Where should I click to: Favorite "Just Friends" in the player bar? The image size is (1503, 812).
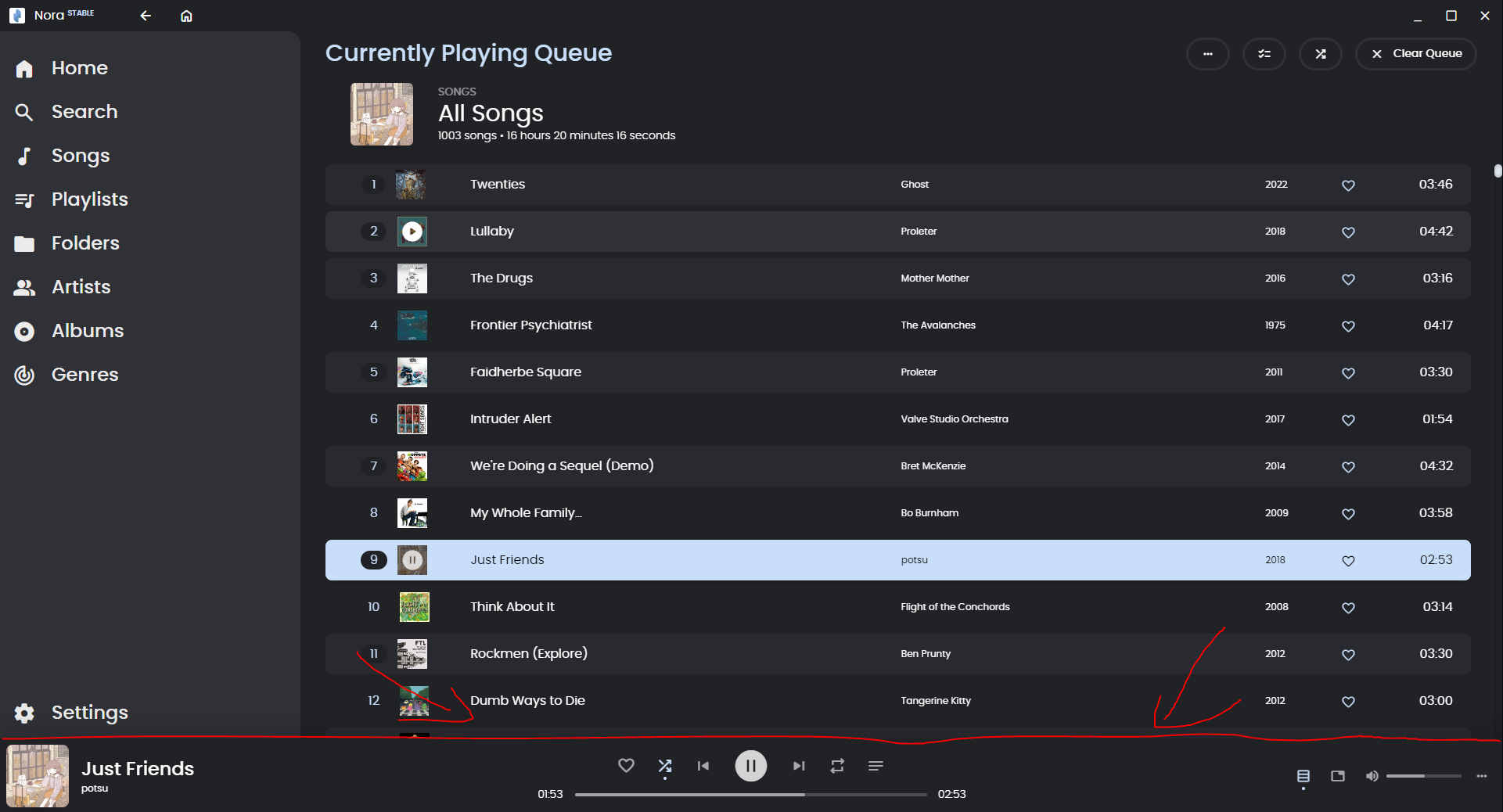click(x=626, y=766)
